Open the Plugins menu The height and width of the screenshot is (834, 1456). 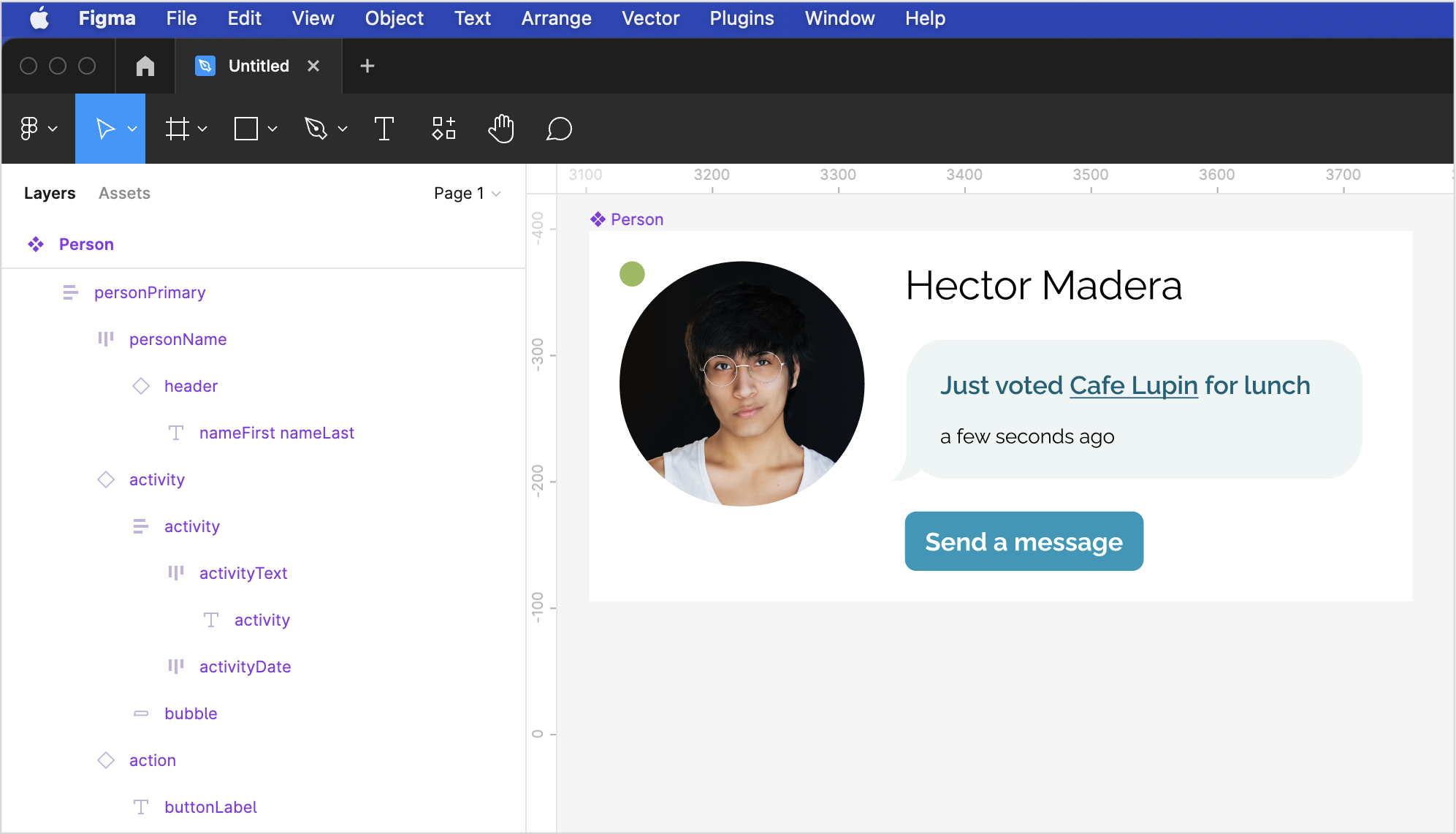coord(741,18)
